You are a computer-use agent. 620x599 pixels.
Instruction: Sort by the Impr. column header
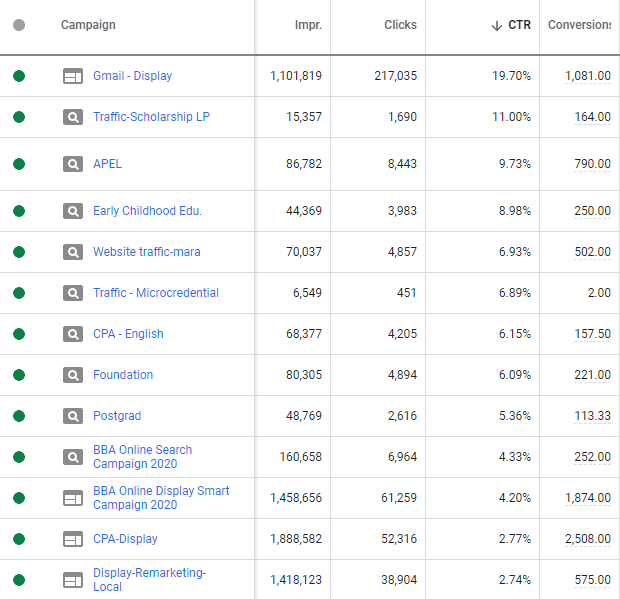(x=308, y=25)
